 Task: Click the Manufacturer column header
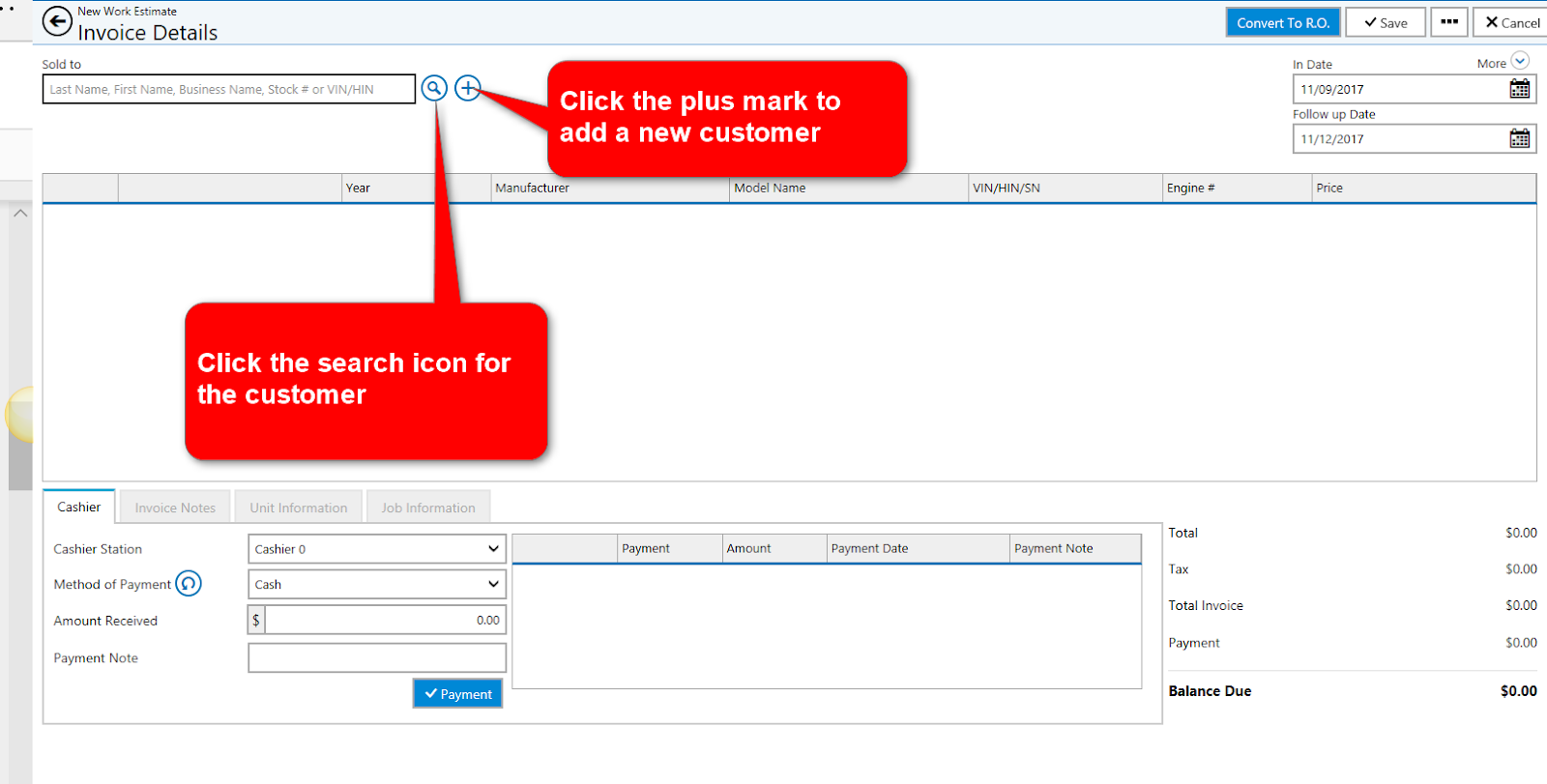click(610, 188)
